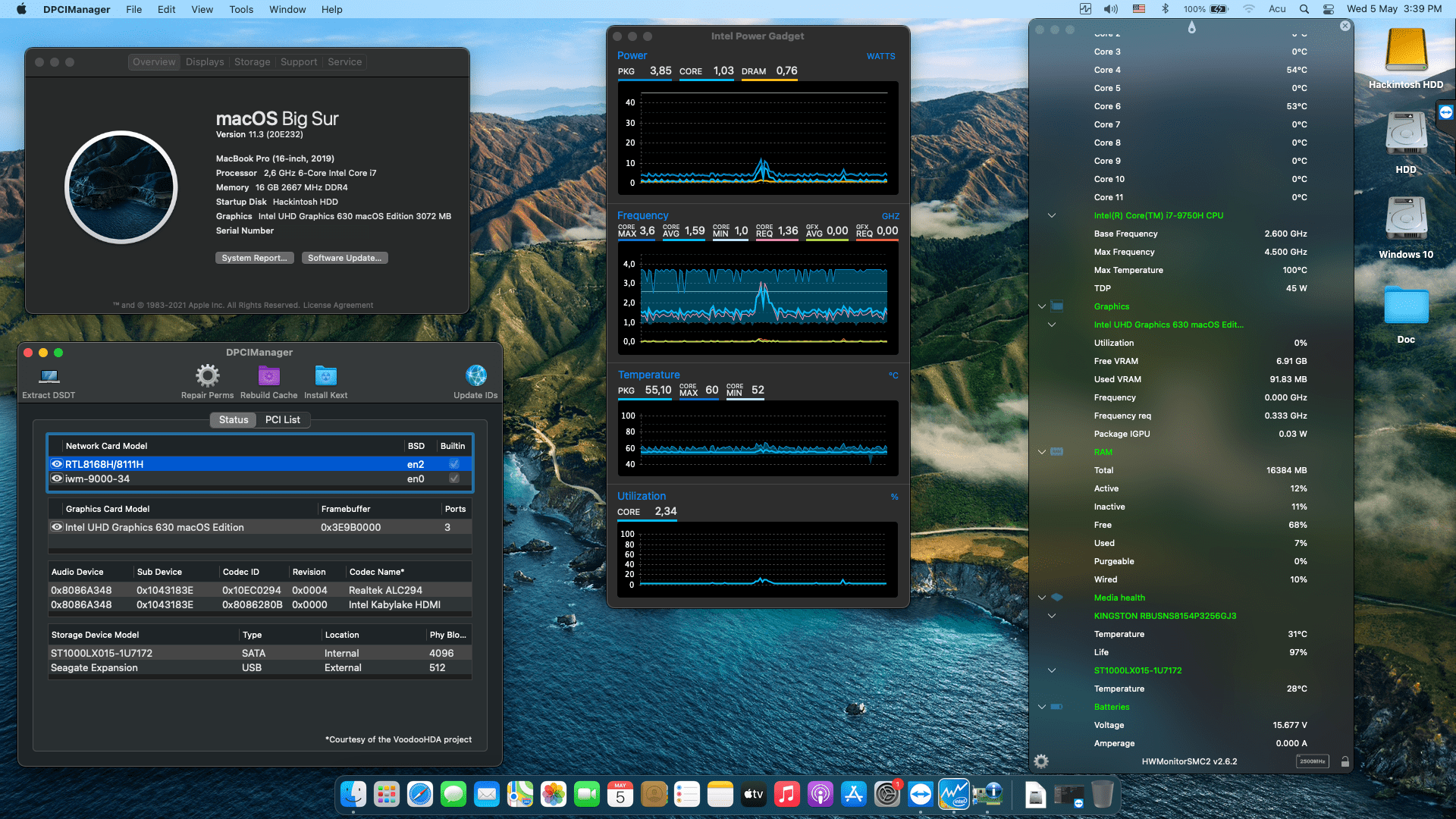Click the volume icon in menu bar
Screen dimensions: 1456x819
coord(1111,9)
